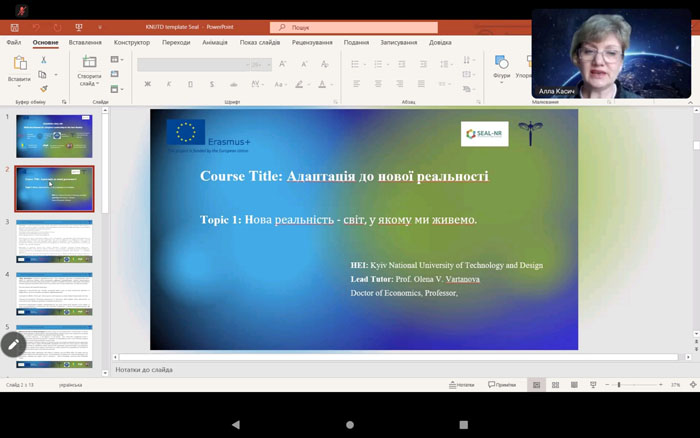Screen dimensions: 700x438
Task: Click the Save icon in title bar
Action: (x=14, y=28)
